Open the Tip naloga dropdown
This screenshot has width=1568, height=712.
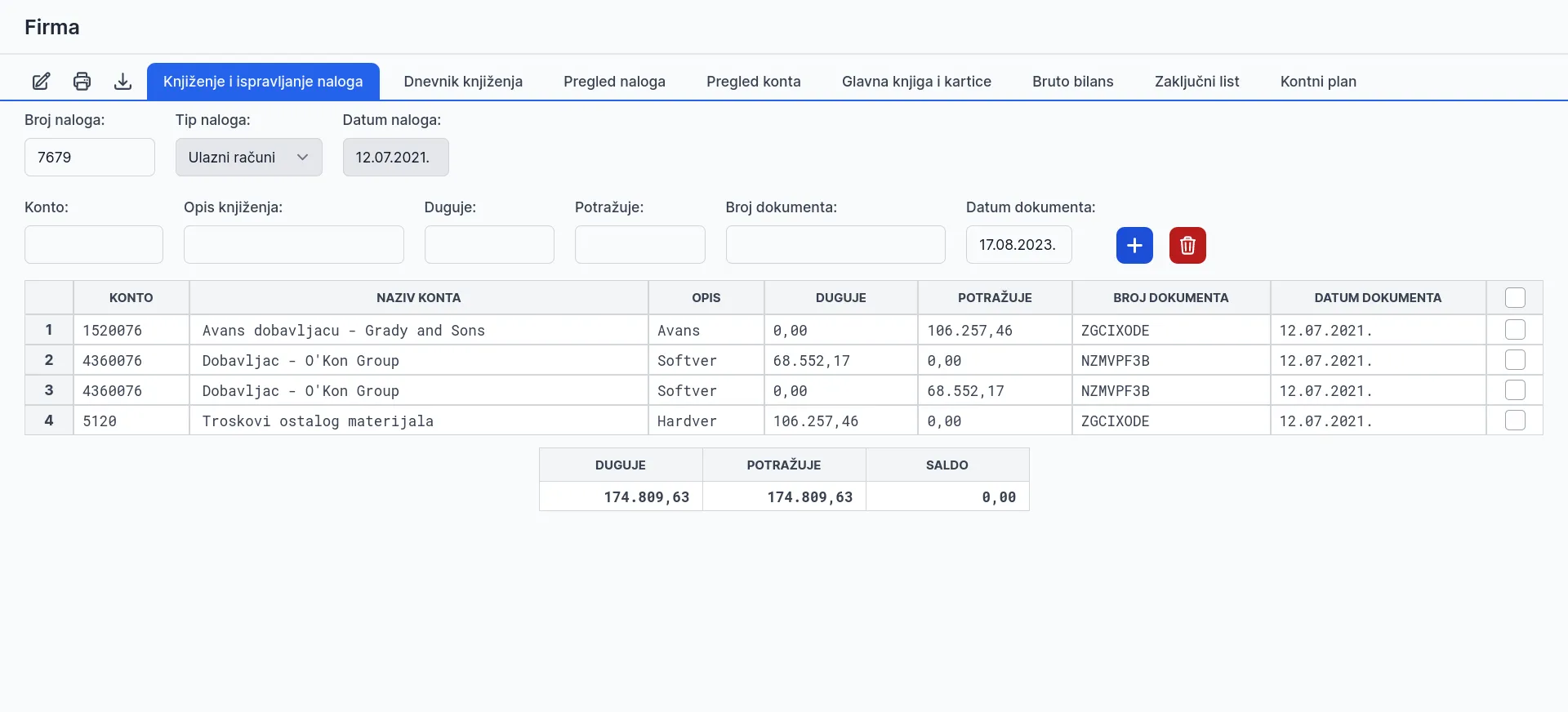(249, 157)
